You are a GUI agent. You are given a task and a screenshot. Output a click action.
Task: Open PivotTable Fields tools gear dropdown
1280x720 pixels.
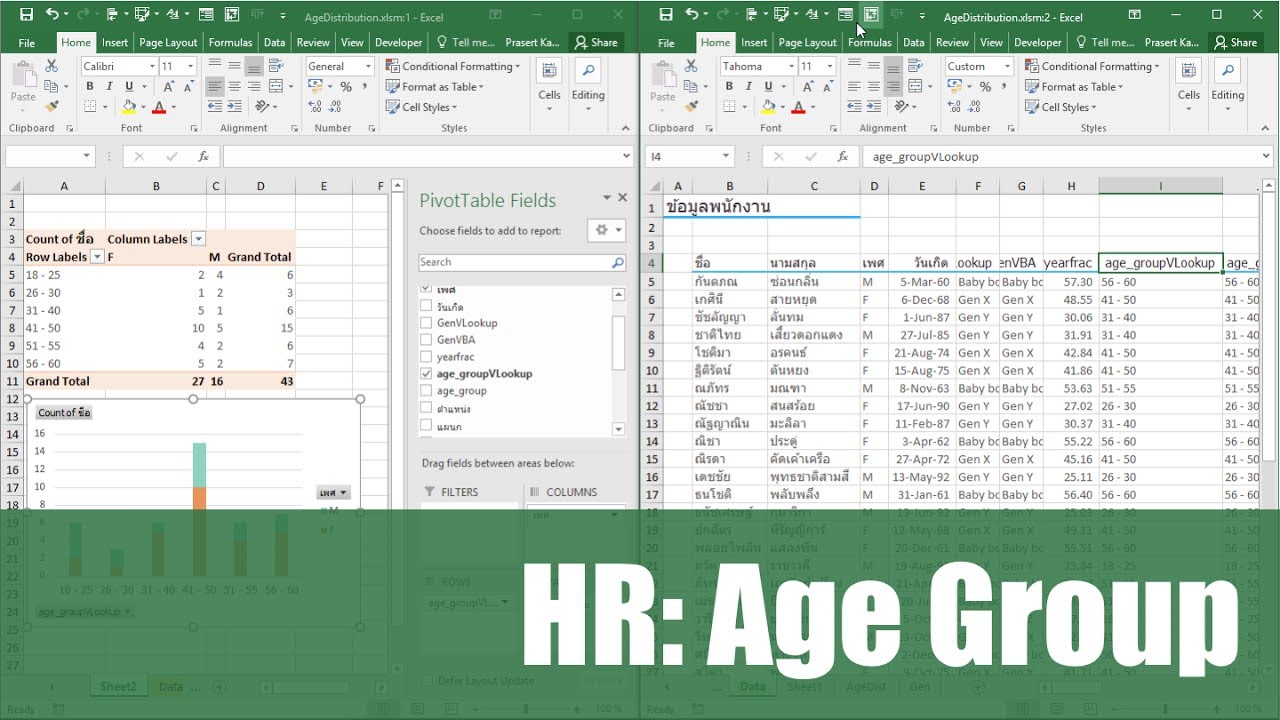pos(605,230)
